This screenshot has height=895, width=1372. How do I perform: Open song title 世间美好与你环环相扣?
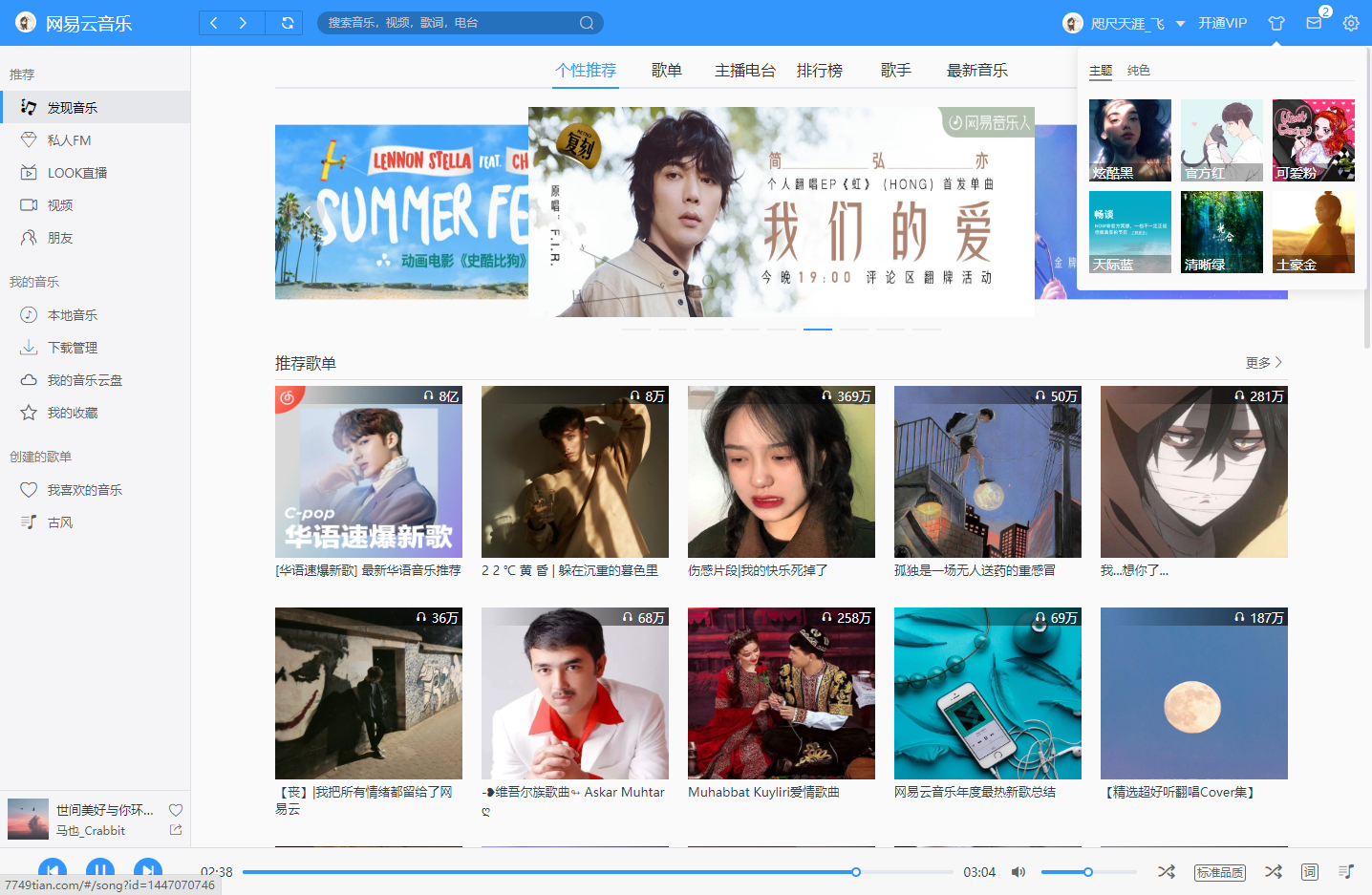click(105, 810)
